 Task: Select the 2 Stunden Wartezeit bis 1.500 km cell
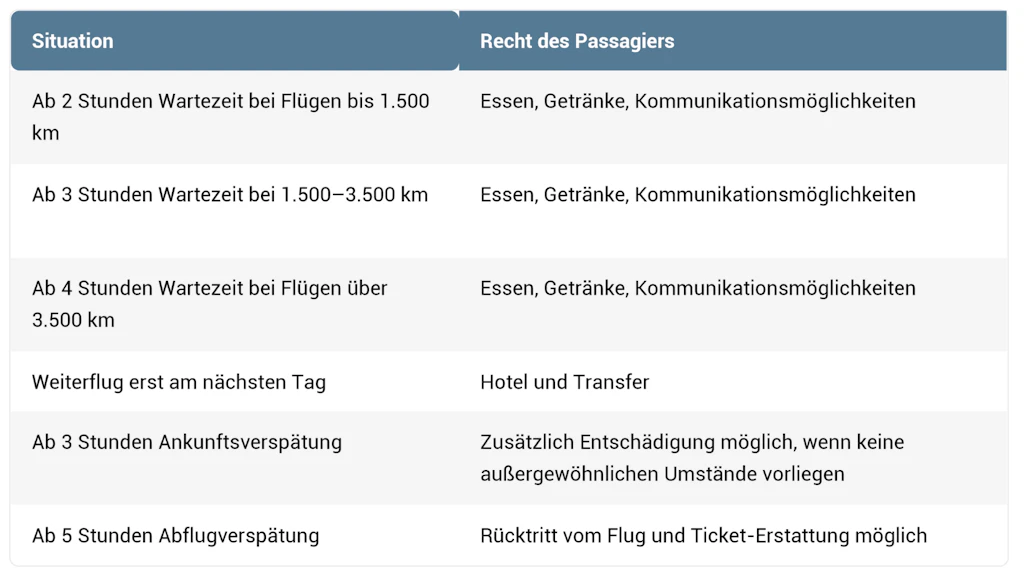[x=235, y=117]
